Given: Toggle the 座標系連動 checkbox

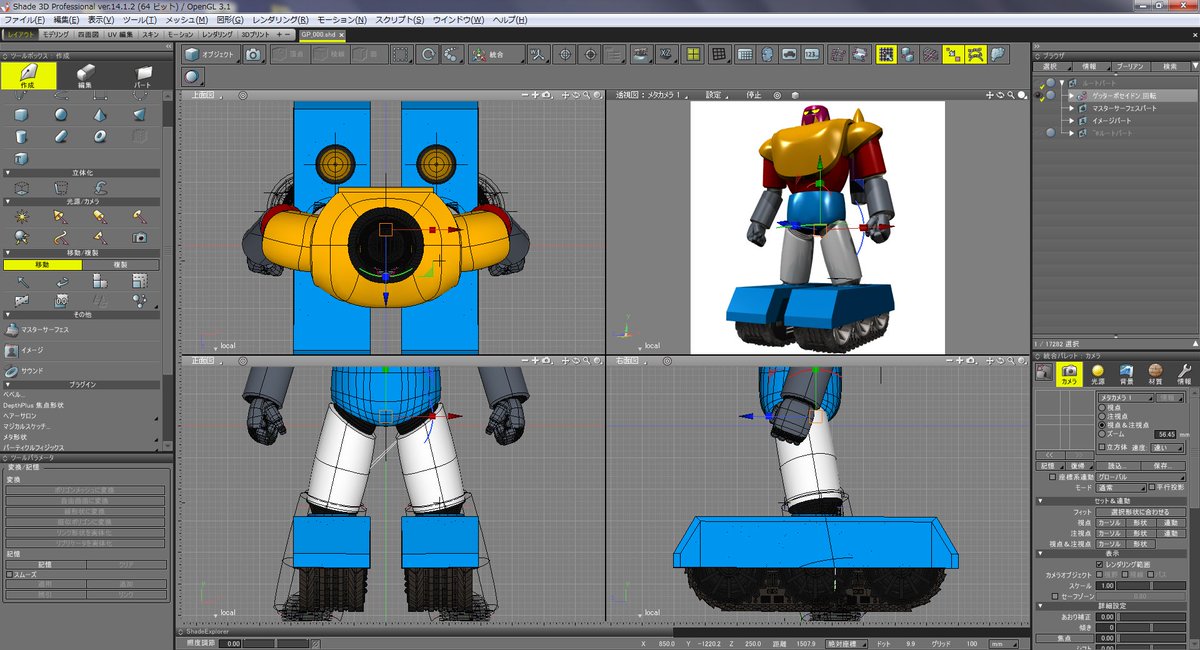Looking at the screenshot, I should tap(1051, 477).
